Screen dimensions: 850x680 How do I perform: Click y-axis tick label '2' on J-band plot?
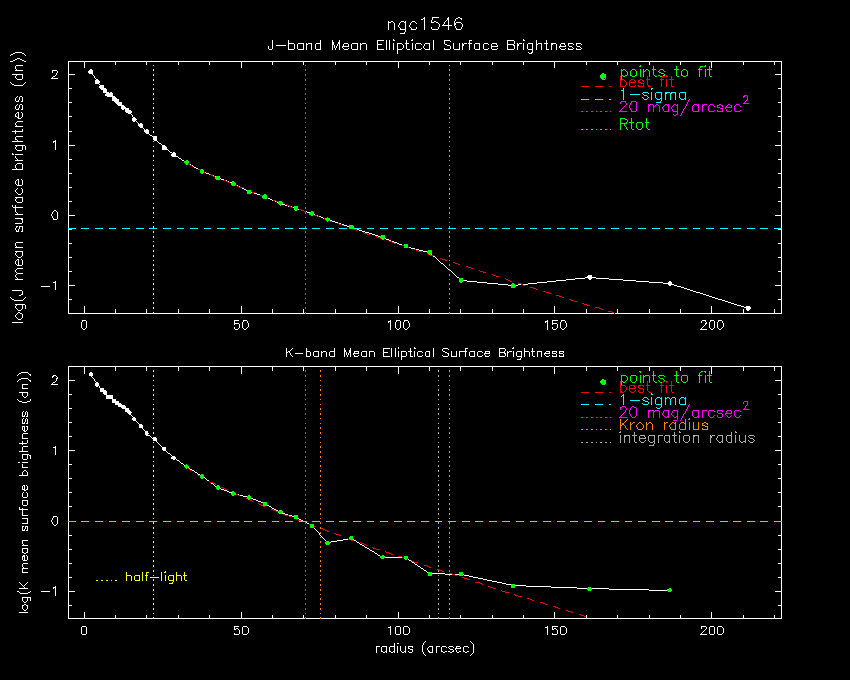55,75
